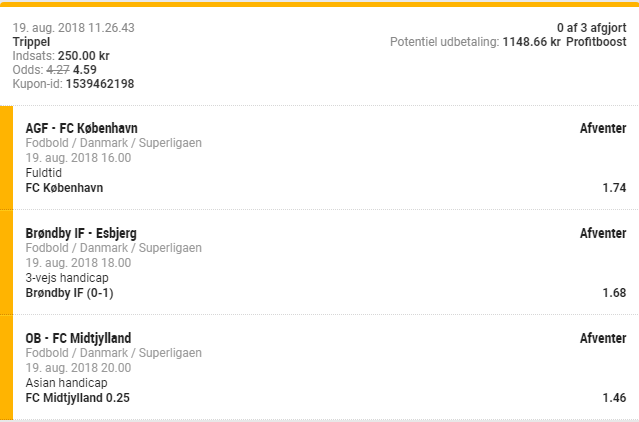Click the FC Midtjylland 0.25 selection
The width and height of the screenshot is (639, 422).
pos(77,398)
